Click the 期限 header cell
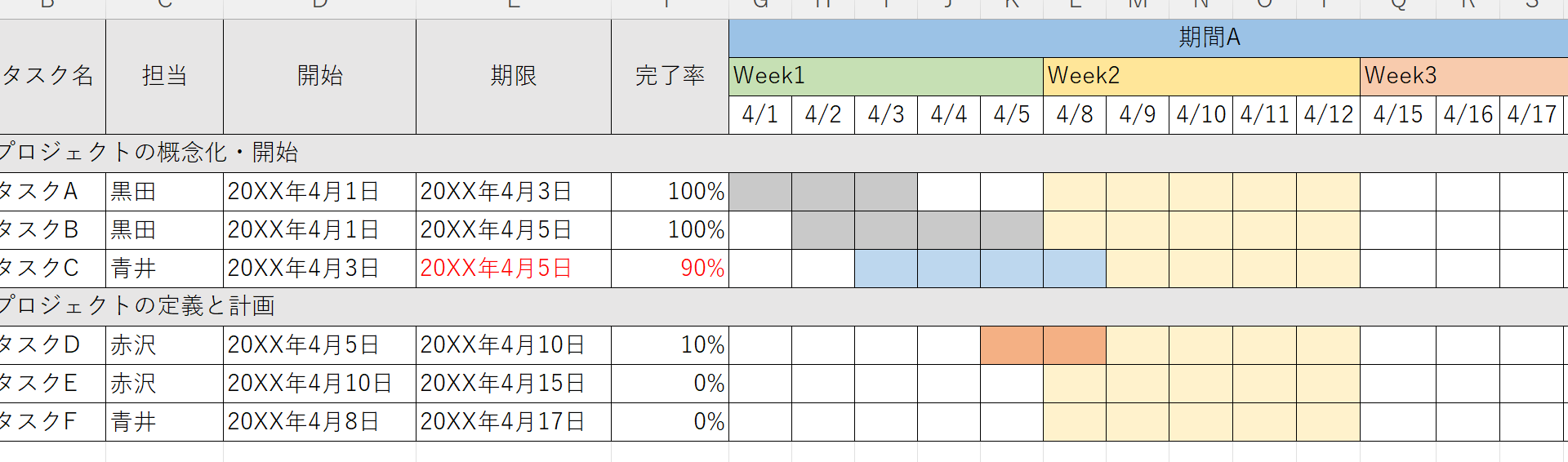This screenshot has height=462, width=1568. point(513,76)
